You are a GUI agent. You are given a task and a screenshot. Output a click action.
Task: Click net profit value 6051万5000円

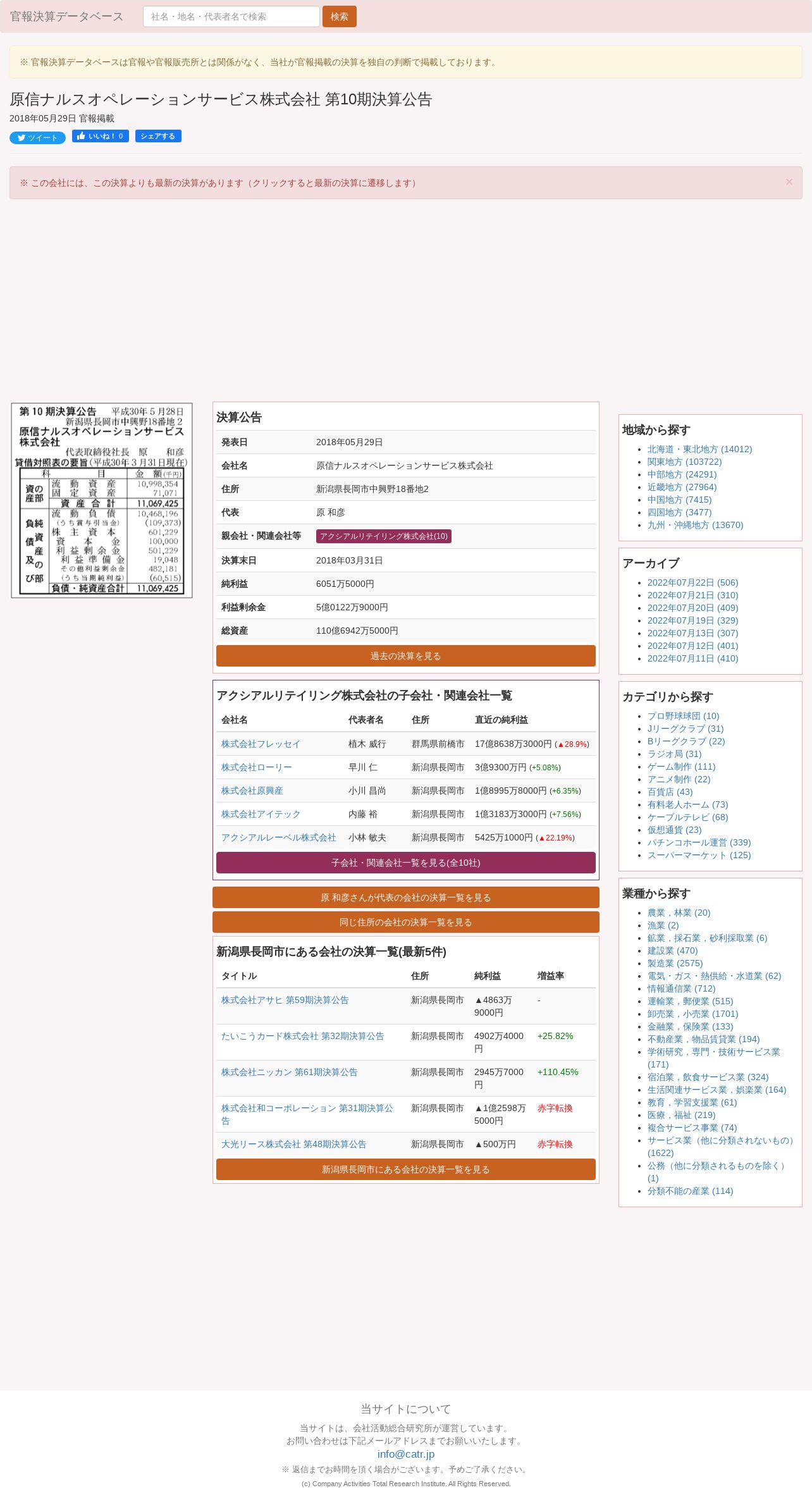coord(345,584)
